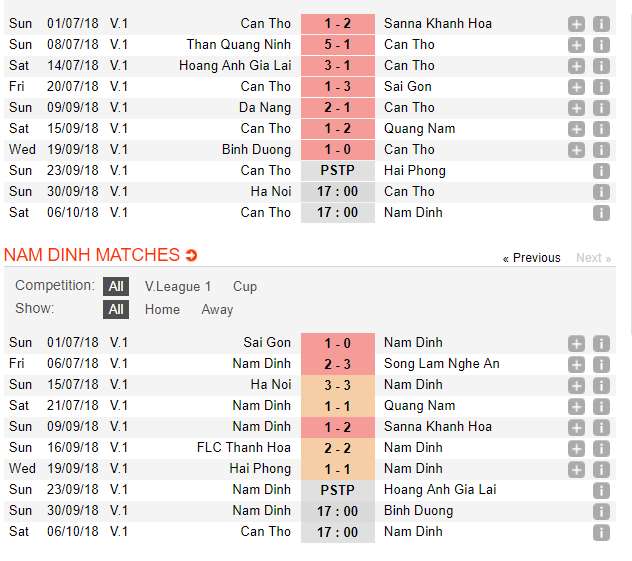Show only Away matches
This screenshot has height=561, width=632.
(217, 309)
